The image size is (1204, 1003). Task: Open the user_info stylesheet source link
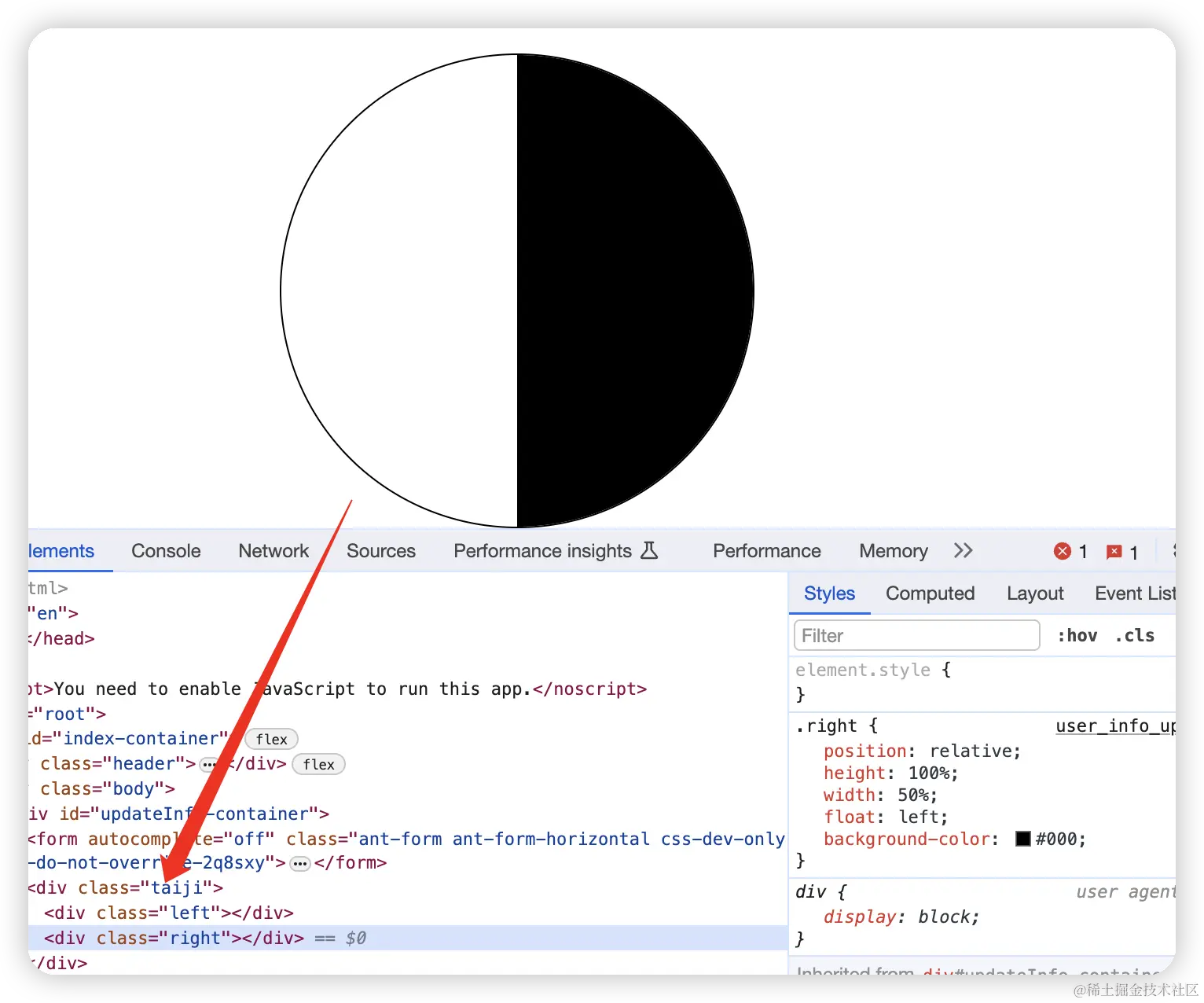tap(1116, 726)
